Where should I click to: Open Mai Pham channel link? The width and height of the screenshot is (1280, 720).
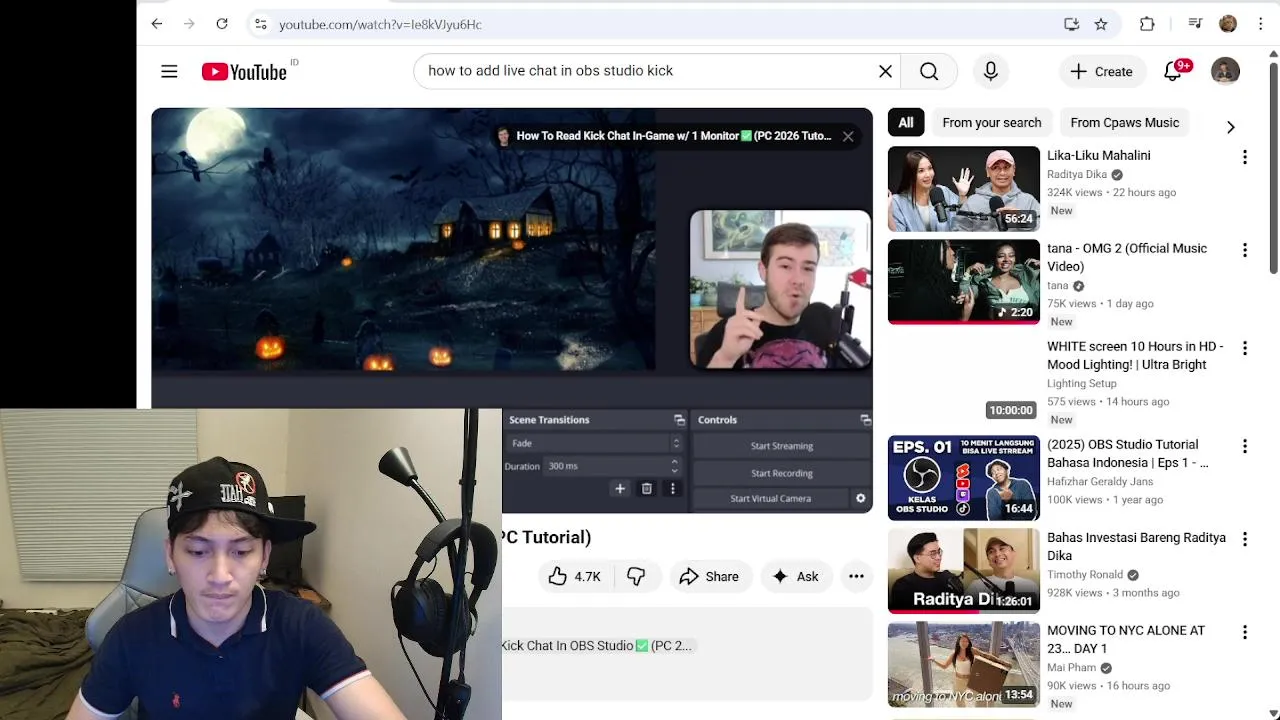point(1072,667)
